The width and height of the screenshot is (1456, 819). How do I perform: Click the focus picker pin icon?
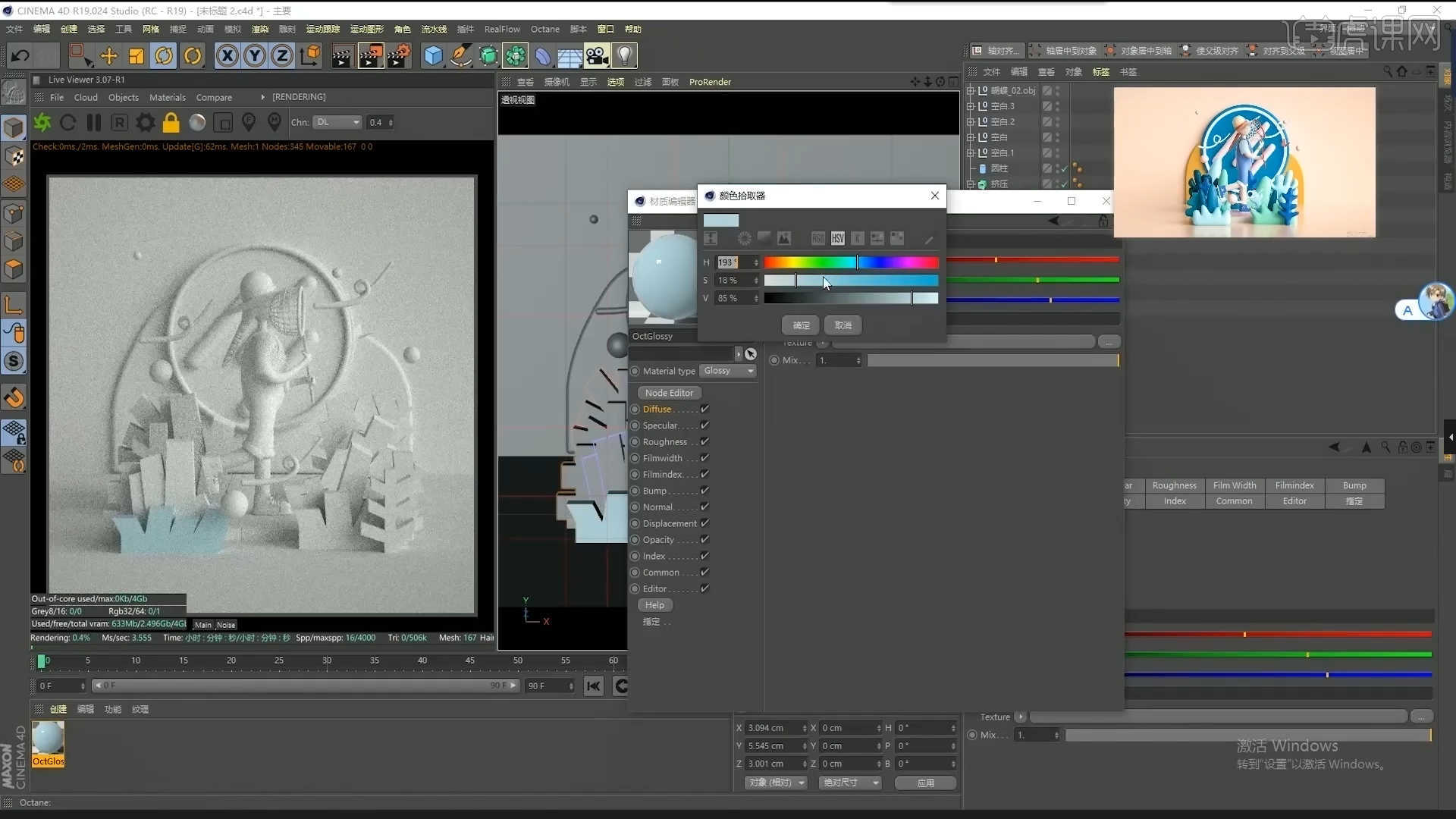pos(249,122)
